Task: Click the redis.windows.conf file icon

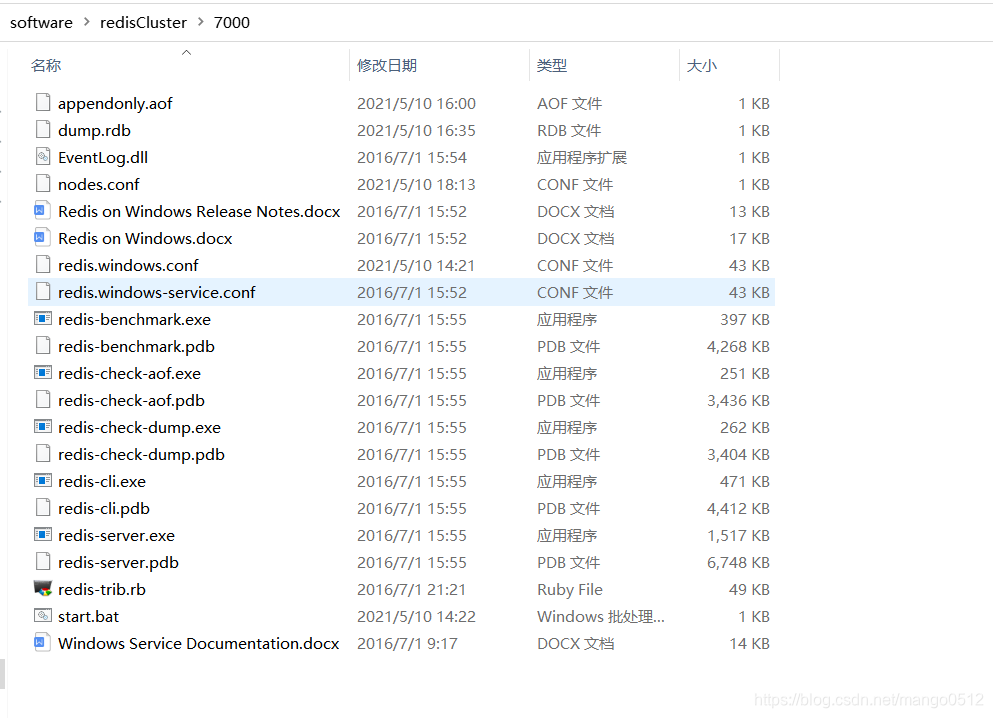Action: [x=42, y=265]
